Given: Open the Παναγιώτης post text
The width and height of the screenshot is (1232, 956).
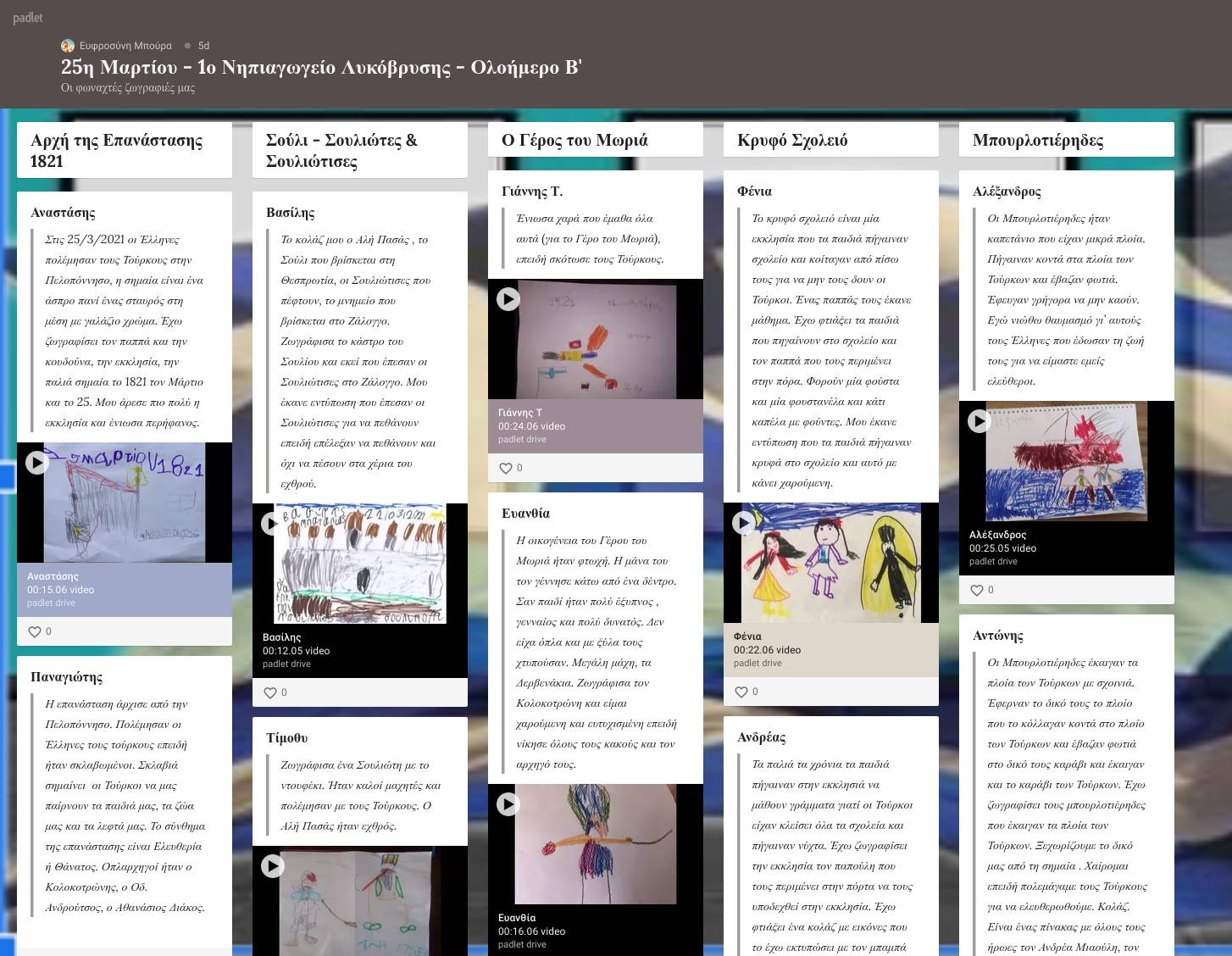Looking at the screenshot, I should (x=125, y=805).
